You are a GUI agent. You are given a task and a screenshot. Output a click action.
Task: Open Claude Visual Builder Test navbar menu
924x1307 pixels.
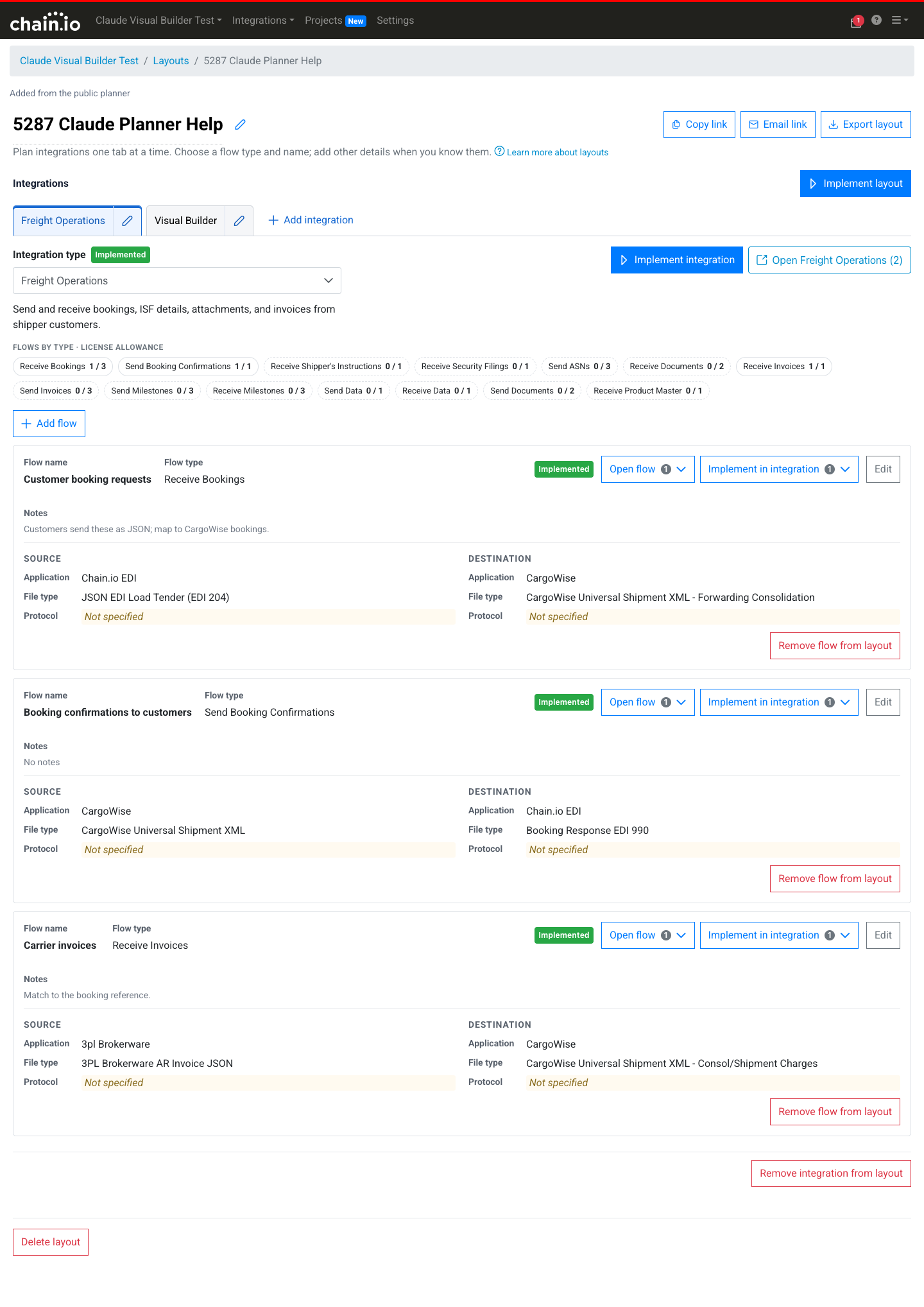158,21
